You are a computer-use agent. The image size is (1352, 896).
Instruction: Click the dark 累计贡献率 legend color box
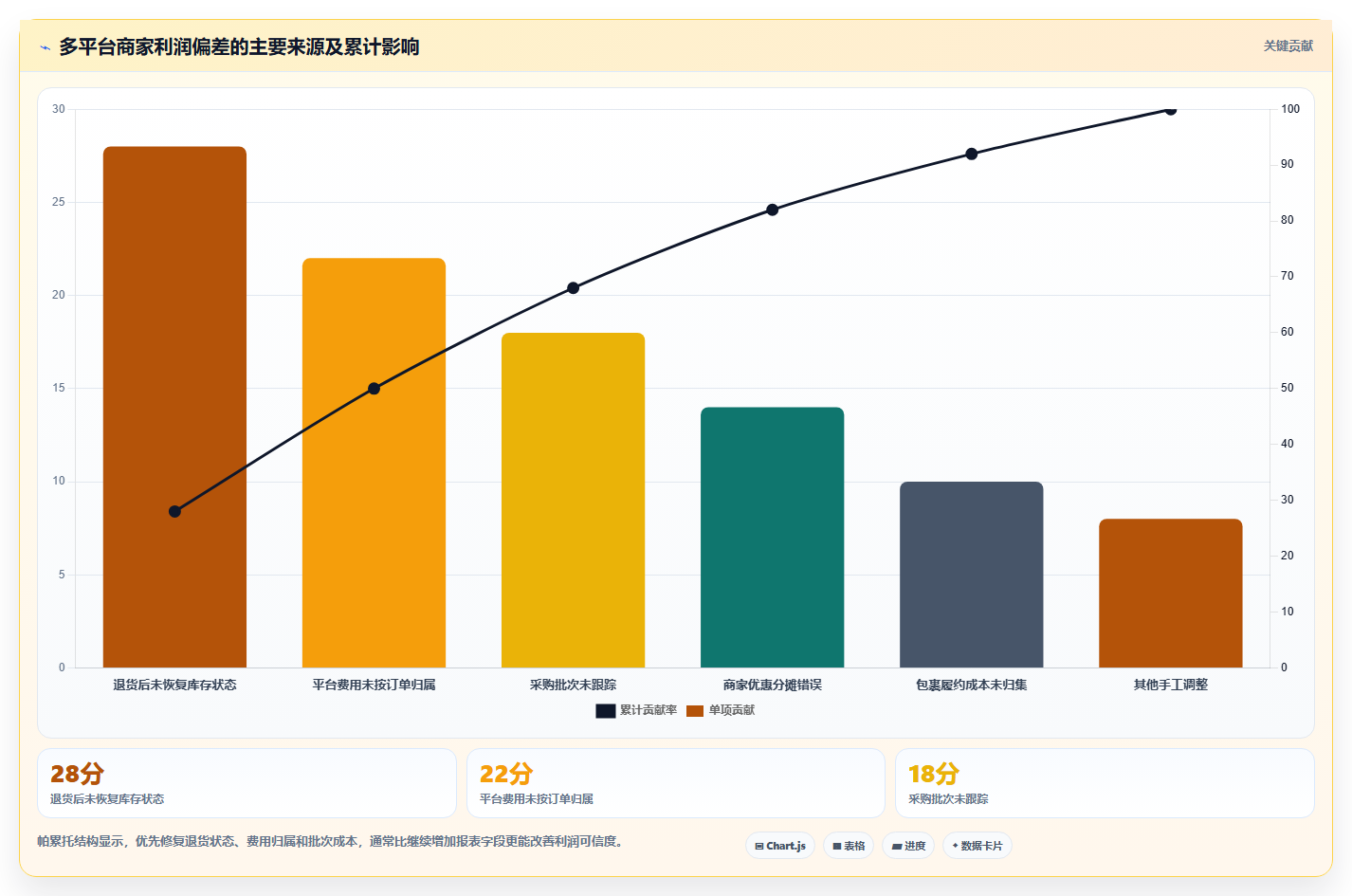pyautogui.click(x=606, y=710)
